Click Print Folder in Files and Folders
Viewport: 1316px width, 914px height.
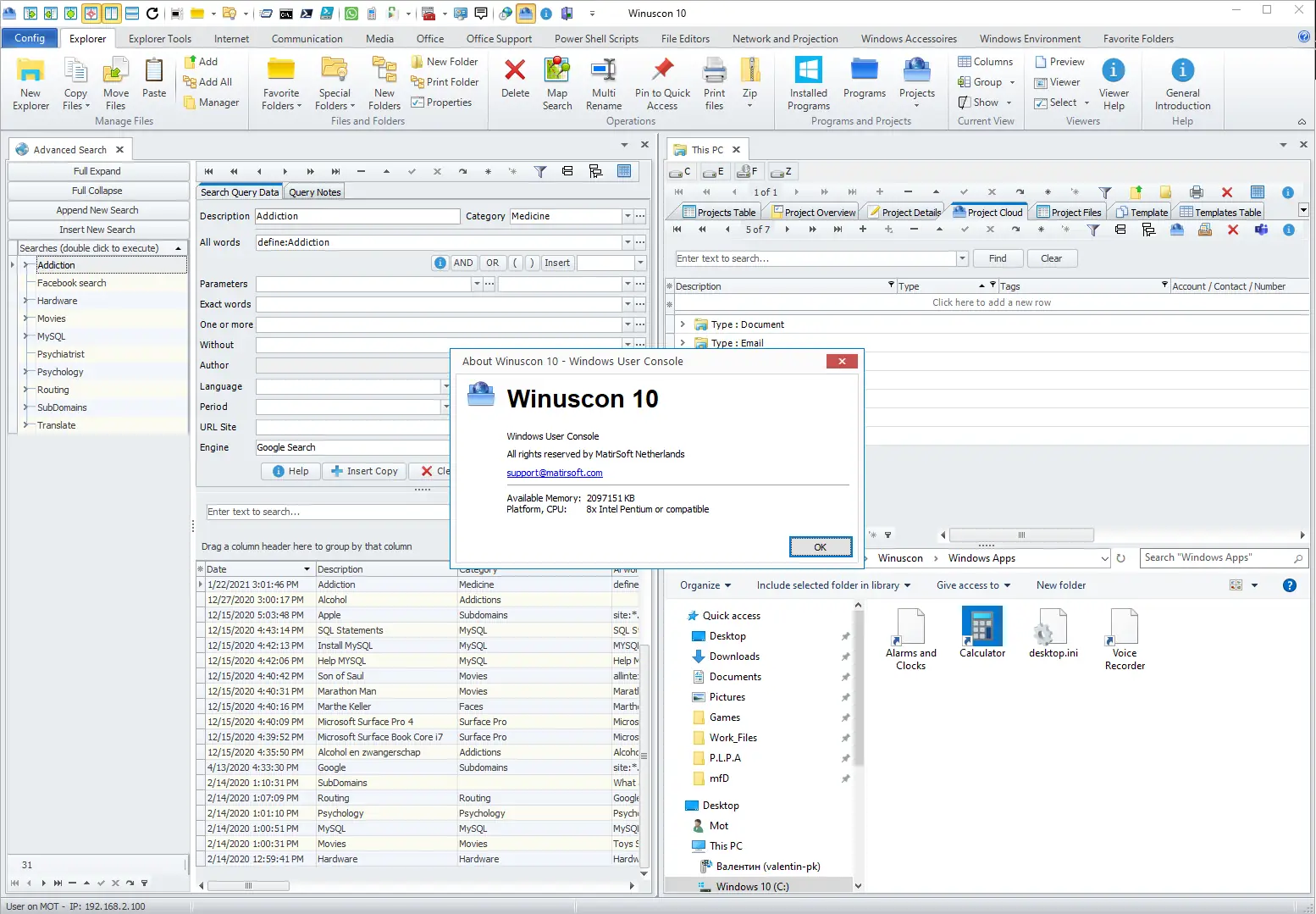tap(445, 82)
